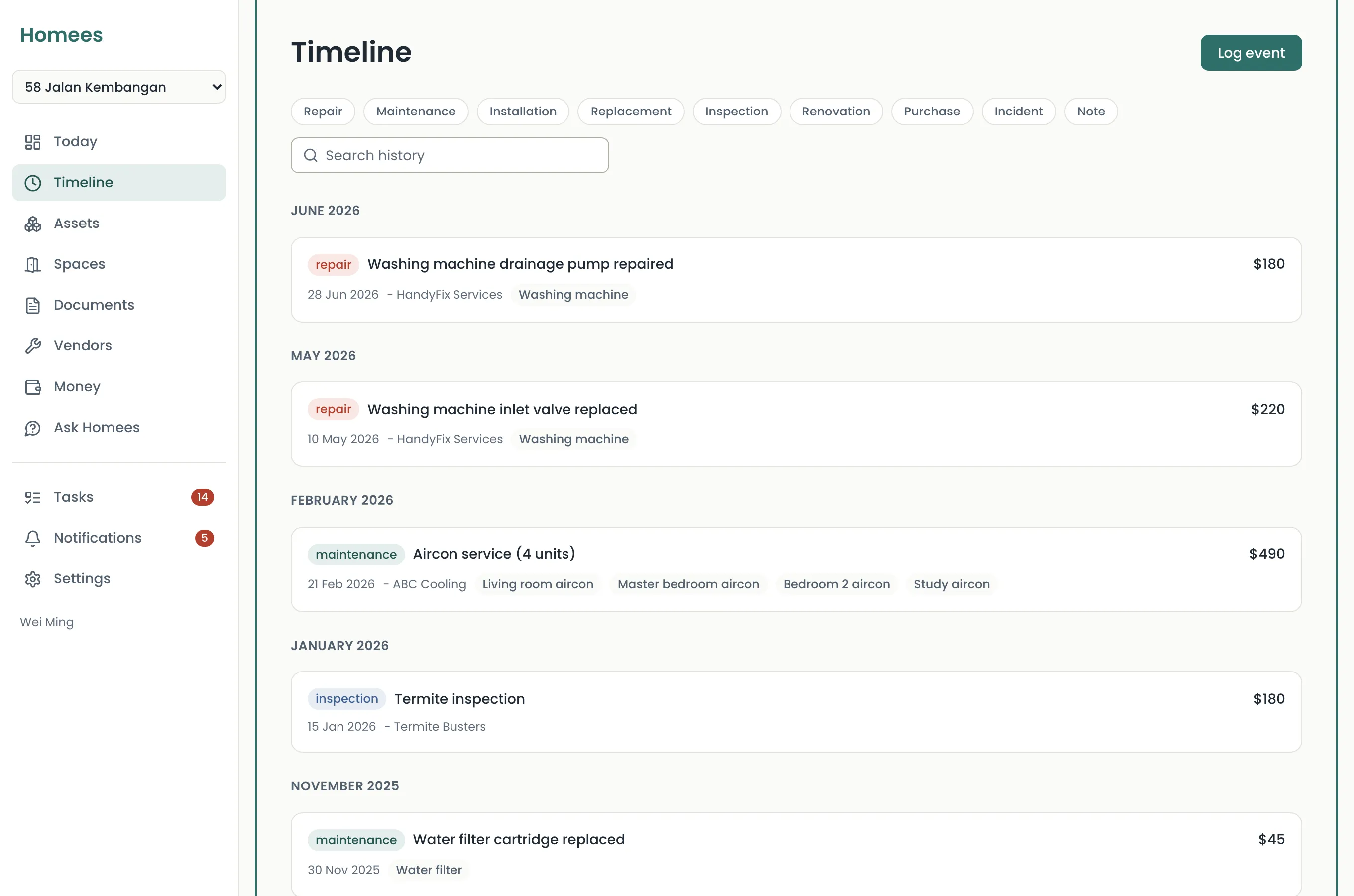Screen dimensions: 1354x896
Task: Toggle the Repair filter chip
Action: (323, 112)
